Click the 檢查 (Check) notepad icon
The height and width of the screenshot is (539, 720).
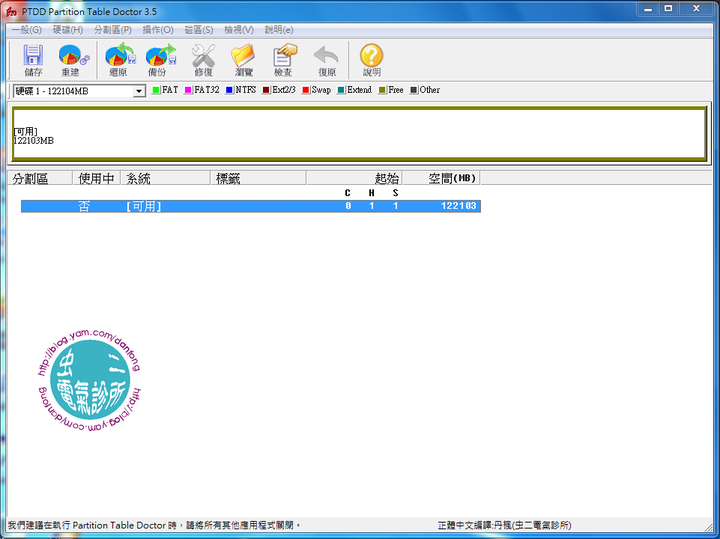(284, 60)
